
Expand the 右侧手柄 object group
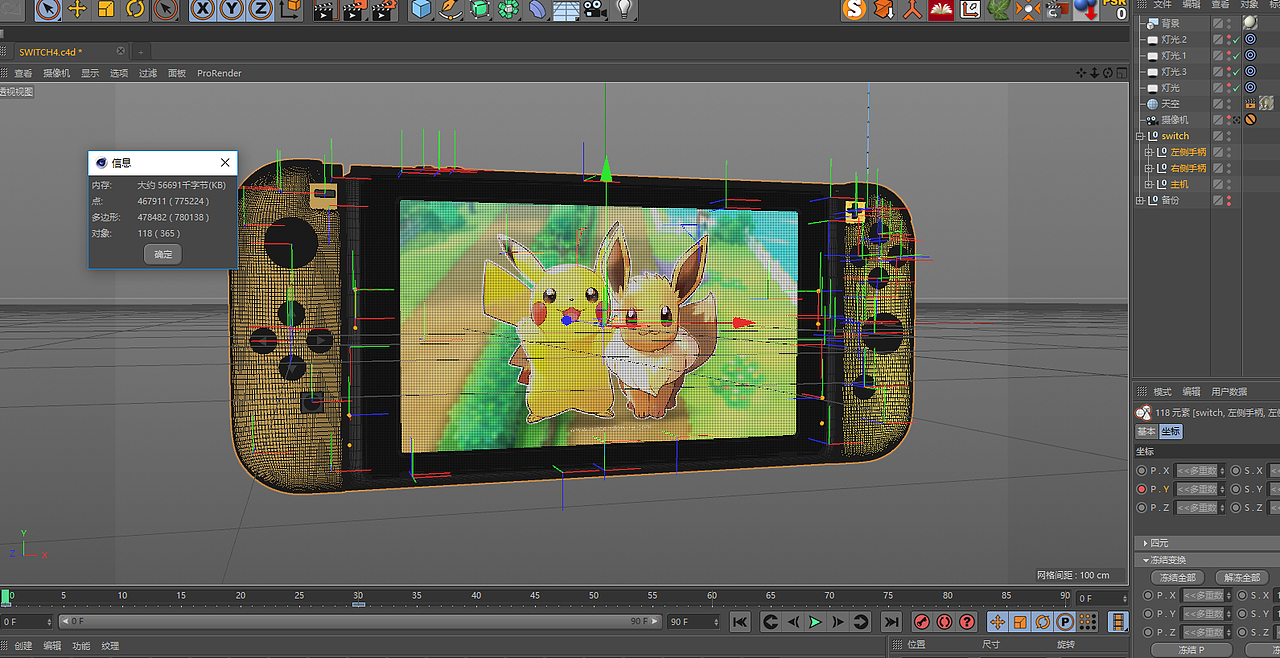tap(1149, 168)
